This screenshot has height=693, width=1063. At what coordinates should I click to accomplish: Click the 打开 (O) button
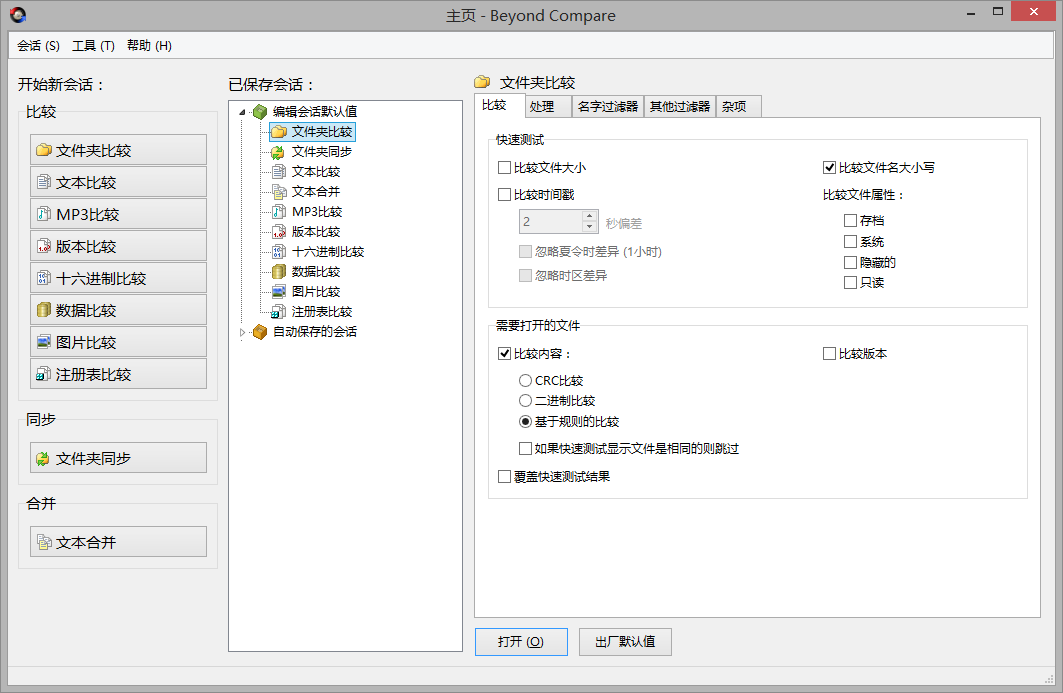[x=521, y=642]
